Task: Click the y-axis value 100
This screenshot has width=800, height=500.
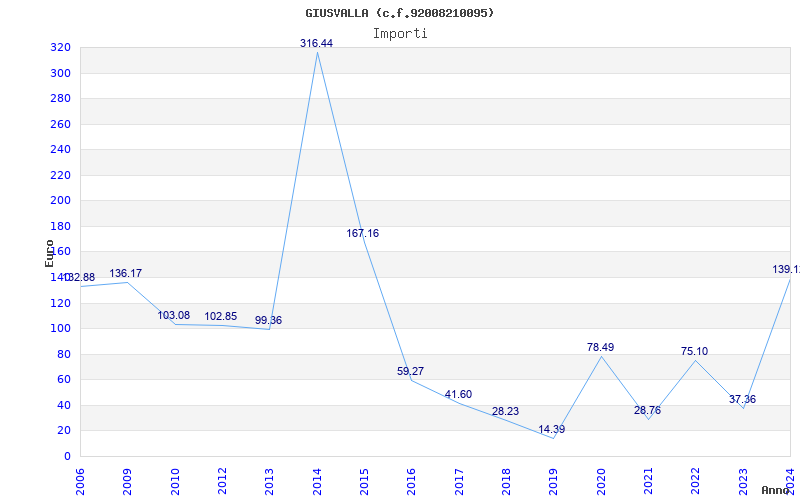Action: [x=60, y=329]
